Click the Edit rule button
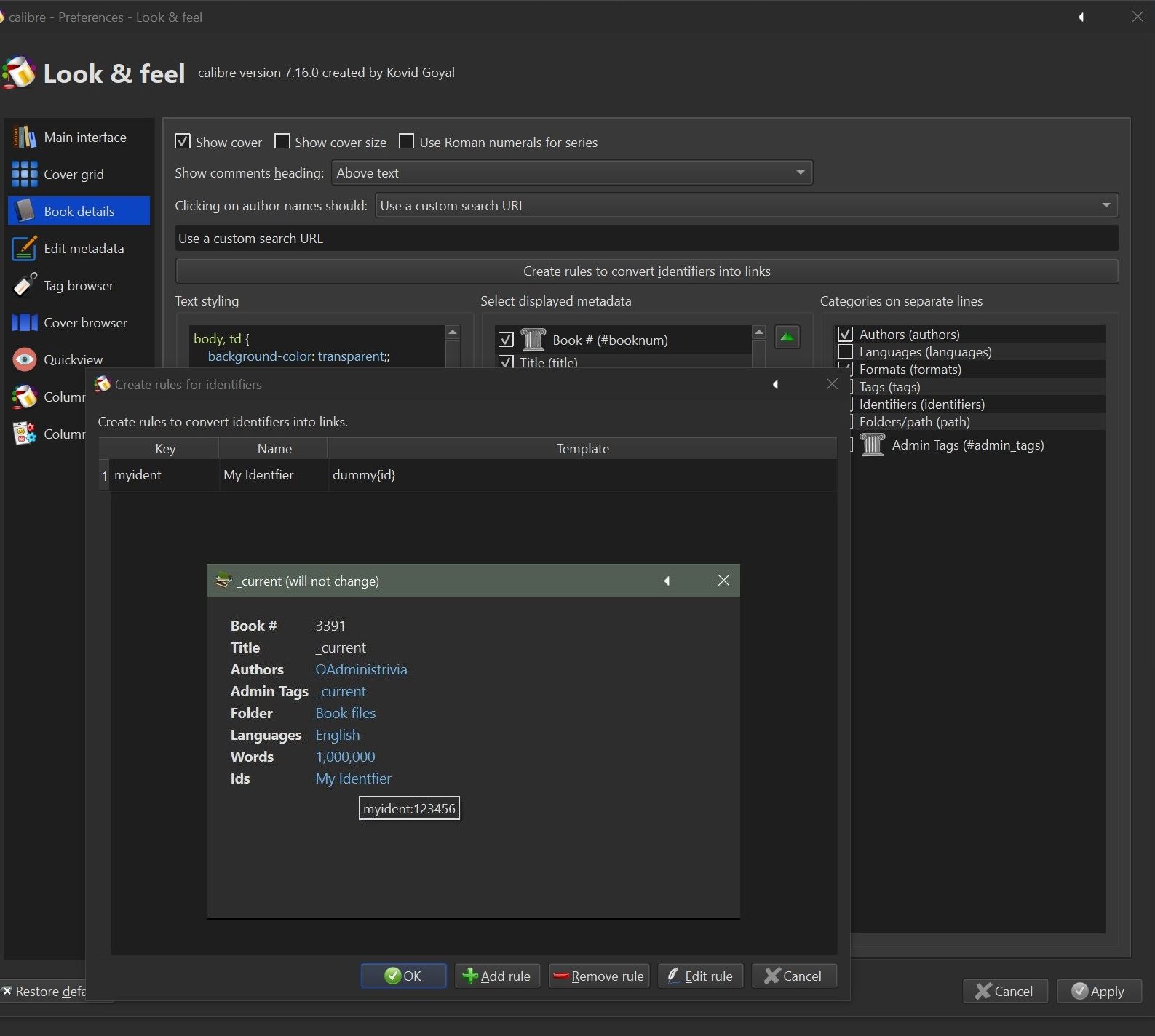Screen dimensions: 1155x1036 tap(701, 976)
